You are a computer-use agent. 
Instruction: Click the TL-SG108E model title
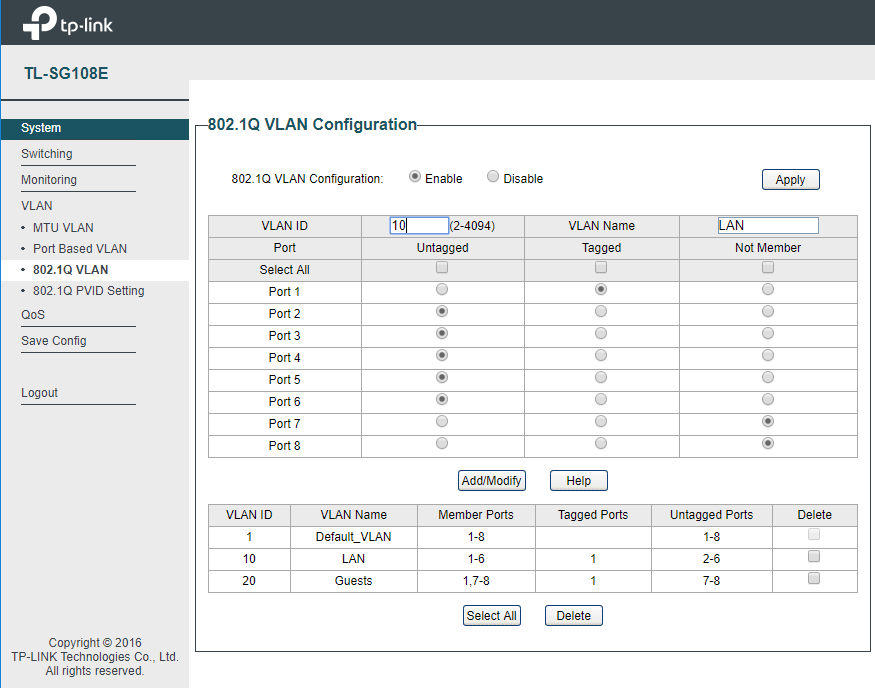coord(66,74)
